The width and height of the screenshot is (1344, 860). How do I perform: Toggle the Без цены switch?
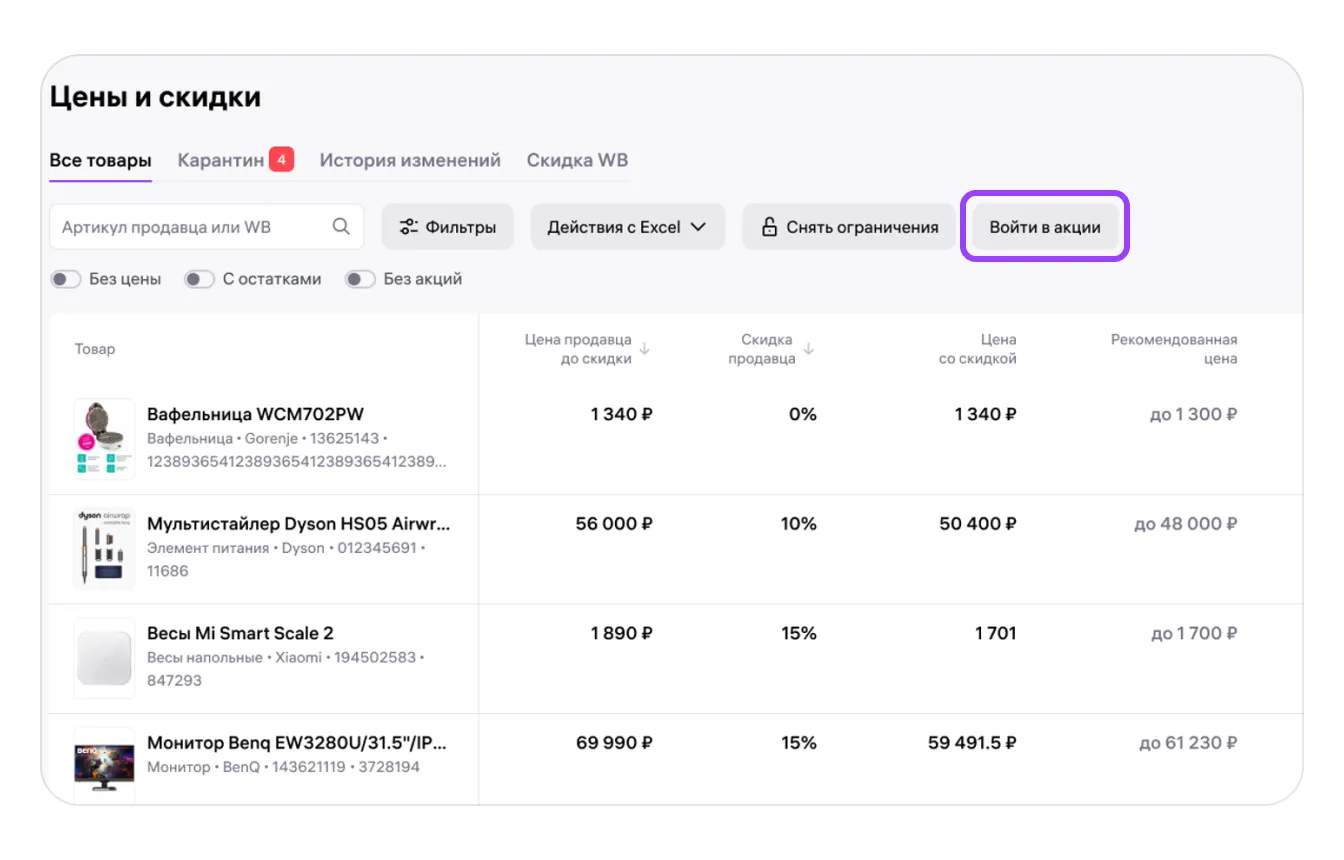click(x=66, y=280)
